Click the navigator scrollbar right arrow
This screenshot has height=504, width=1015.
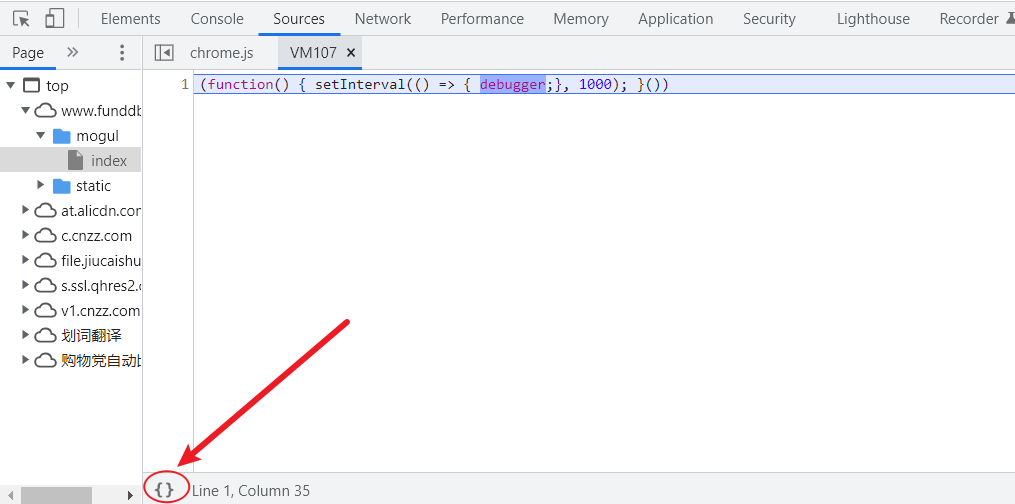click(x=130, y=496)
